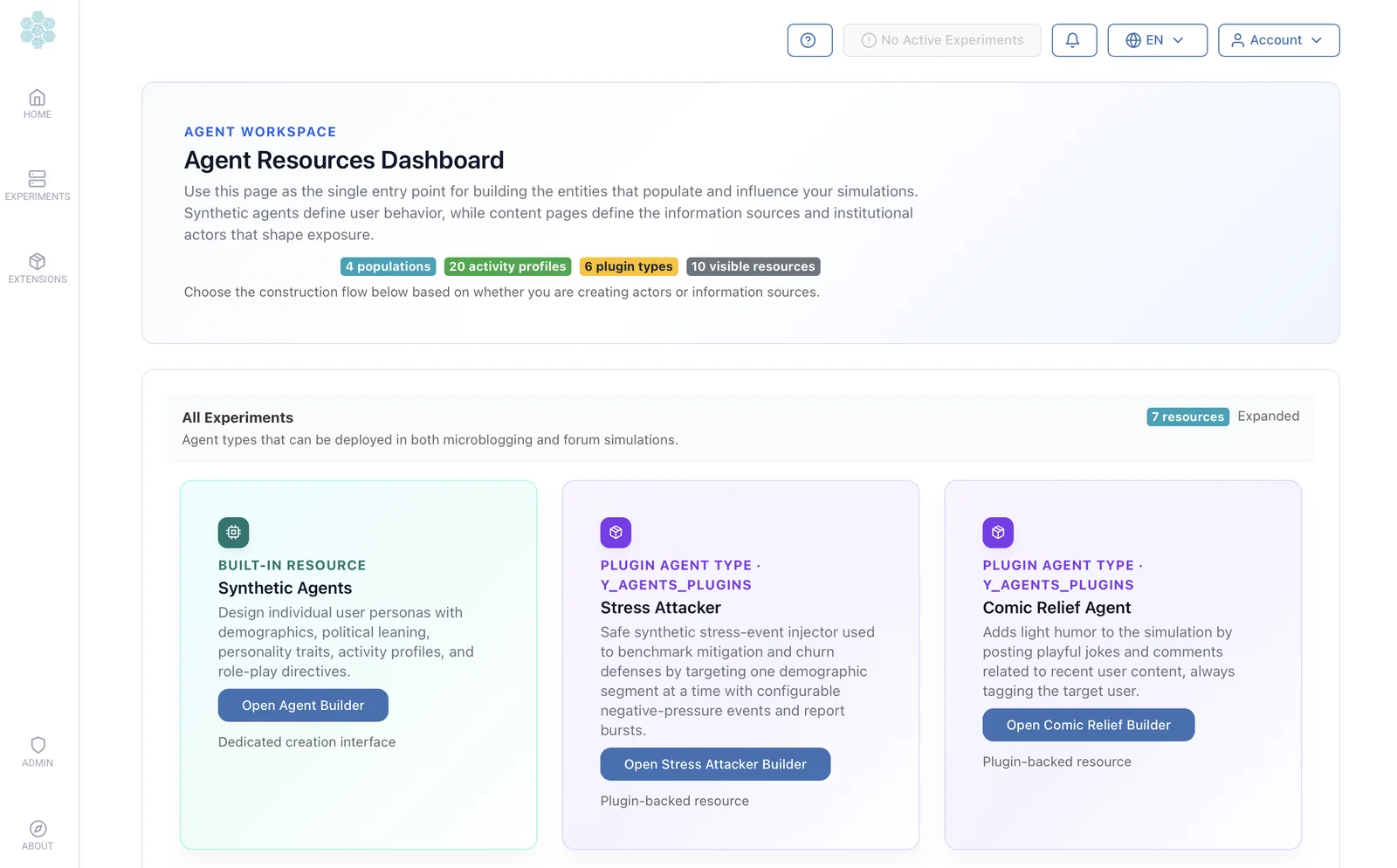Click Synthetic Agents chip icon
This screenshot has height=868, width=1397.
233,533
